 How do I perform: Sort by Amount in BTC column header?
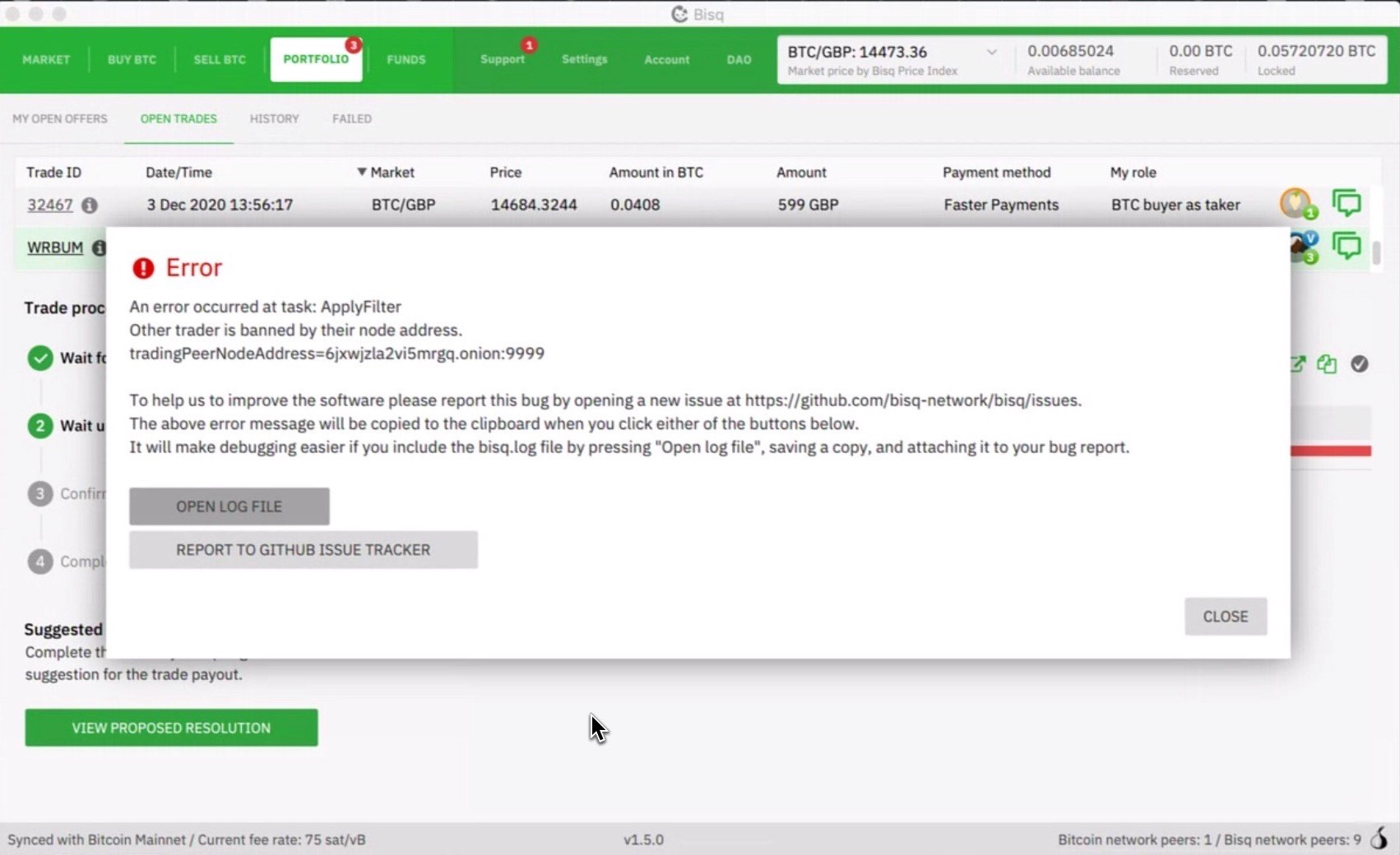(x=656, y=172)
